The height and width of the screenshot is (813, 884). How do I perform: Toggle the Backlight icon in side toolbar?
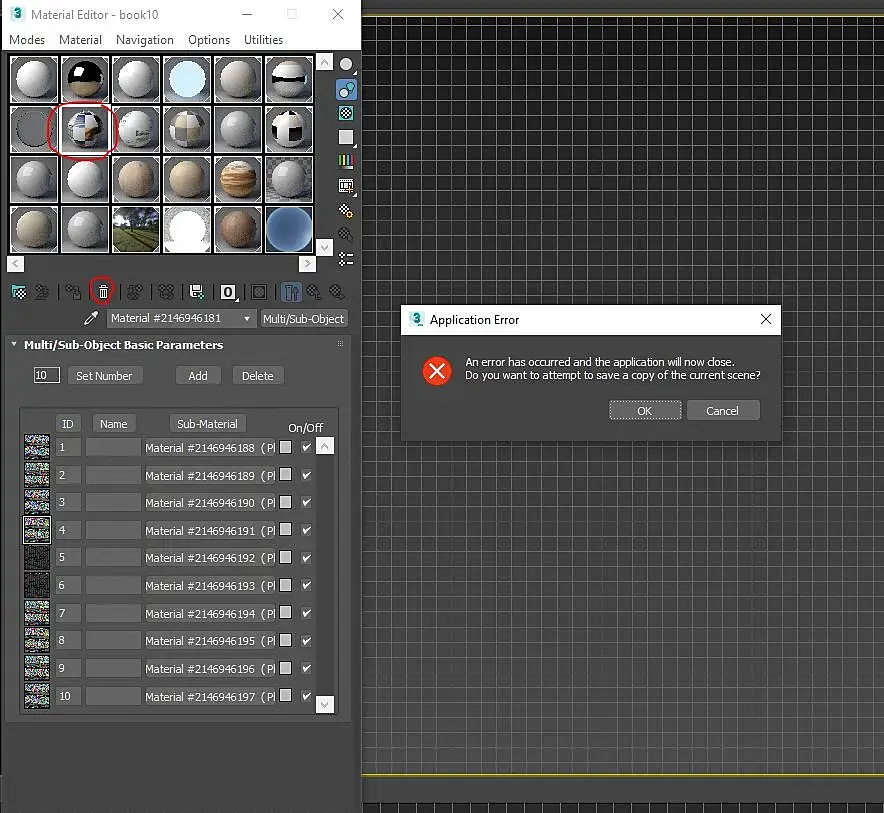(x=346, y=89)
